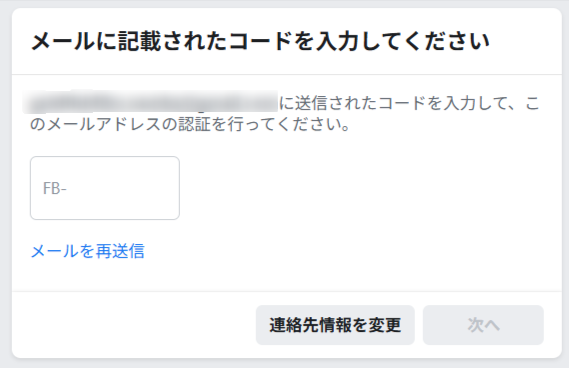569x368 pixels.
Task: Proceed with the greyed-out 次へ button
Action: pyautogui.click(x=483, y=325)
